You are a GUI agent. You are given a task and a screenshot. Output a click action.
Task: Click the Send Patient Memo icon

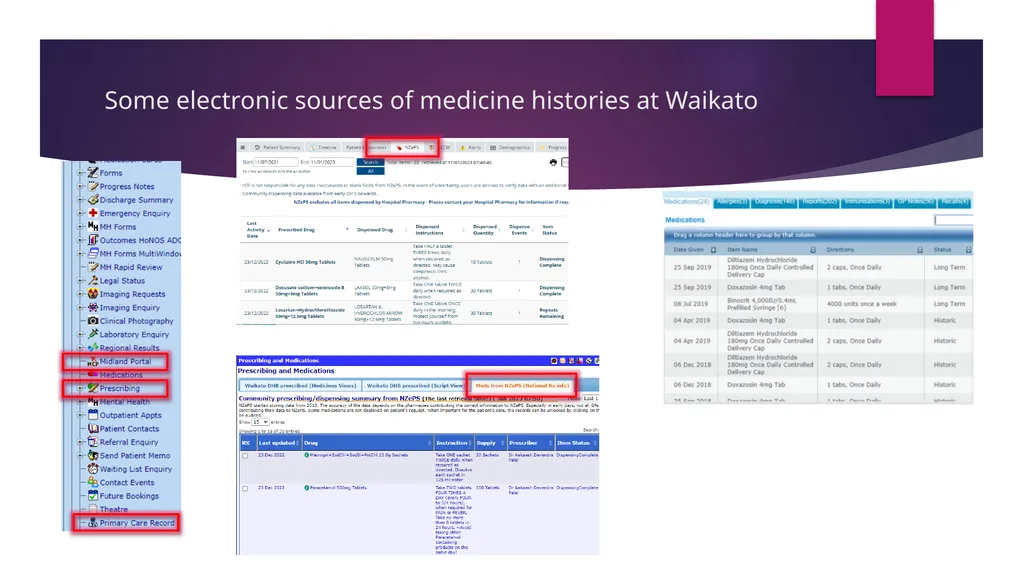tap(93, 455)
